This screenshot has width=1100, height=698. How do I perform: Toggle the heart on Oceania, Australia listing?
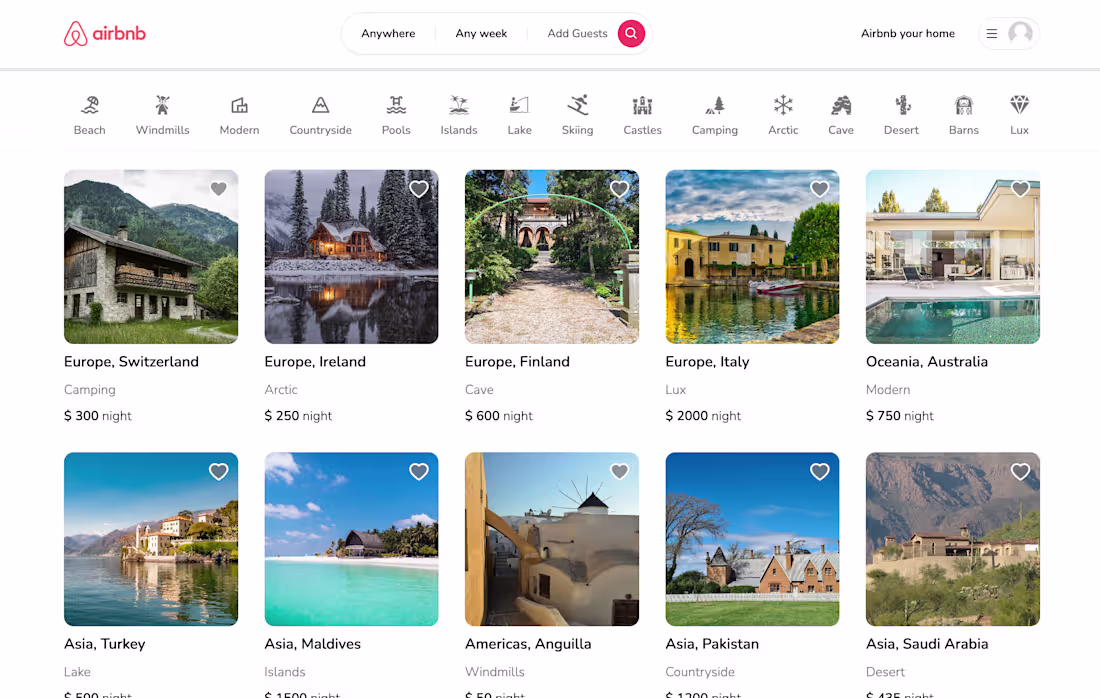coord(1019,188)
